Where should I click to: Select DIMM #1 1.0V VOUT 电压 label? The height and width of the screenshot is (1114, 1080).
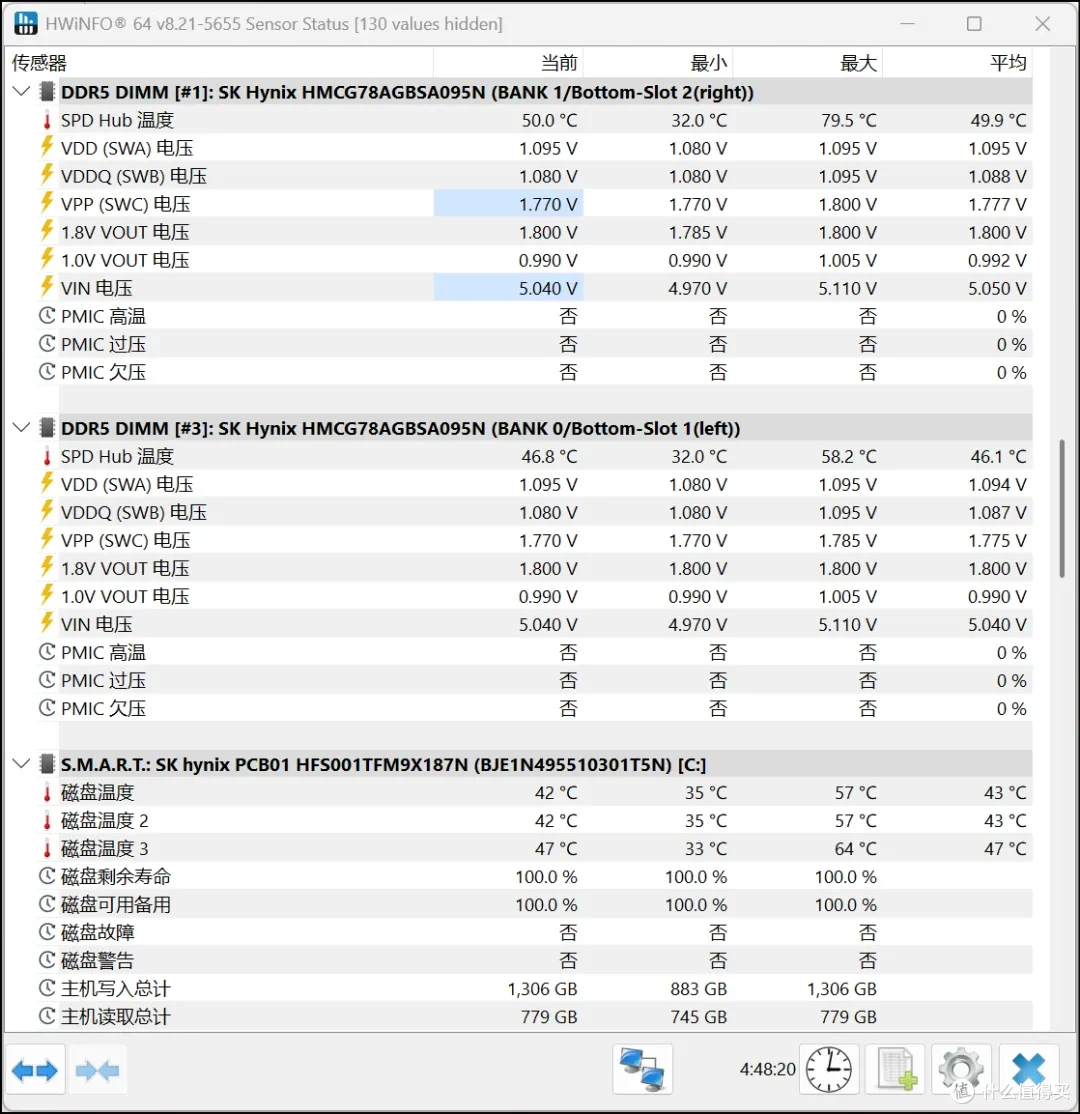click(125, 260)
